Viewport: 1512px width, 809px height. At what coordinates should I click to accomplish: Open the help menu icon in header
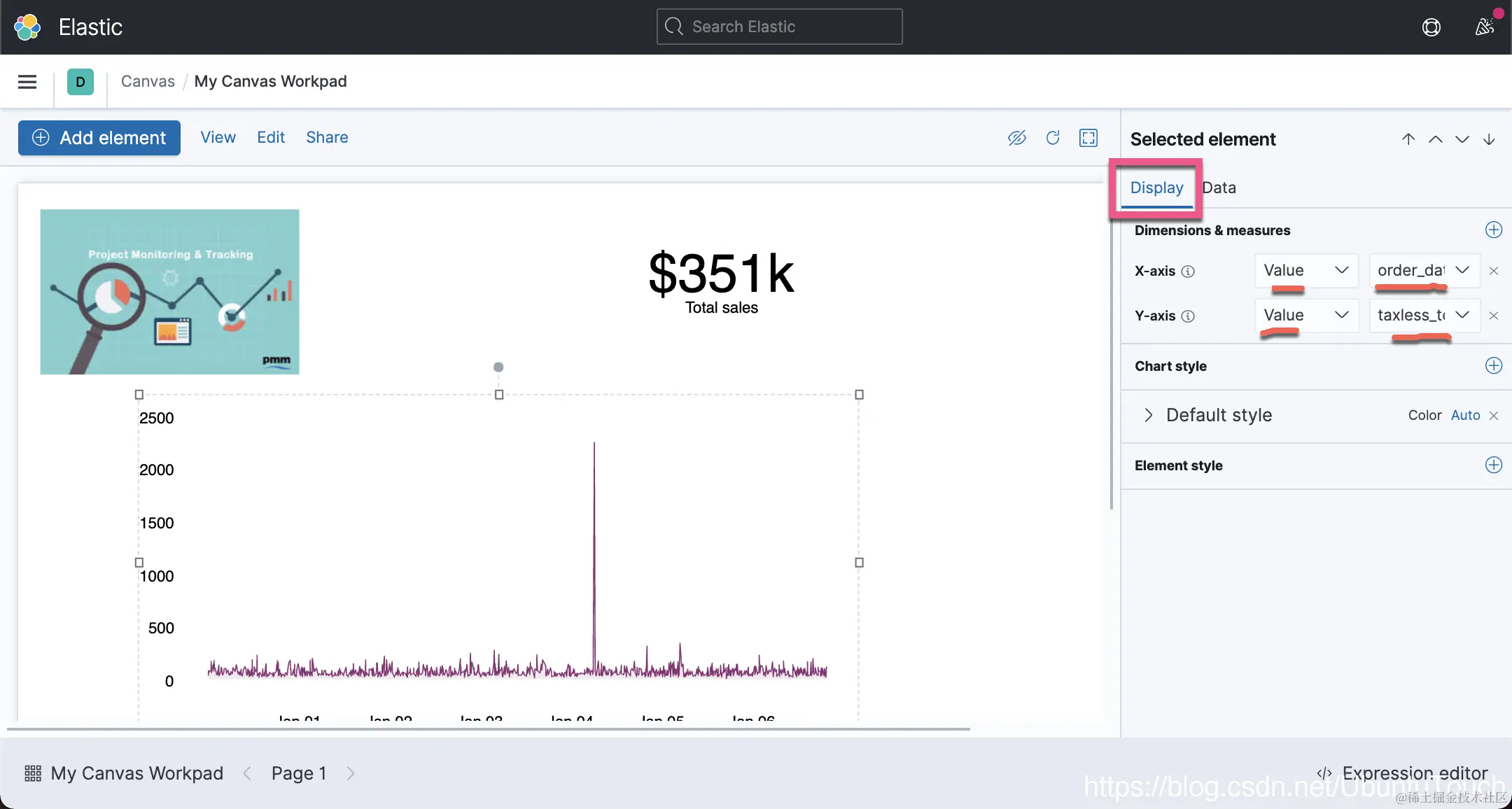1431,27
